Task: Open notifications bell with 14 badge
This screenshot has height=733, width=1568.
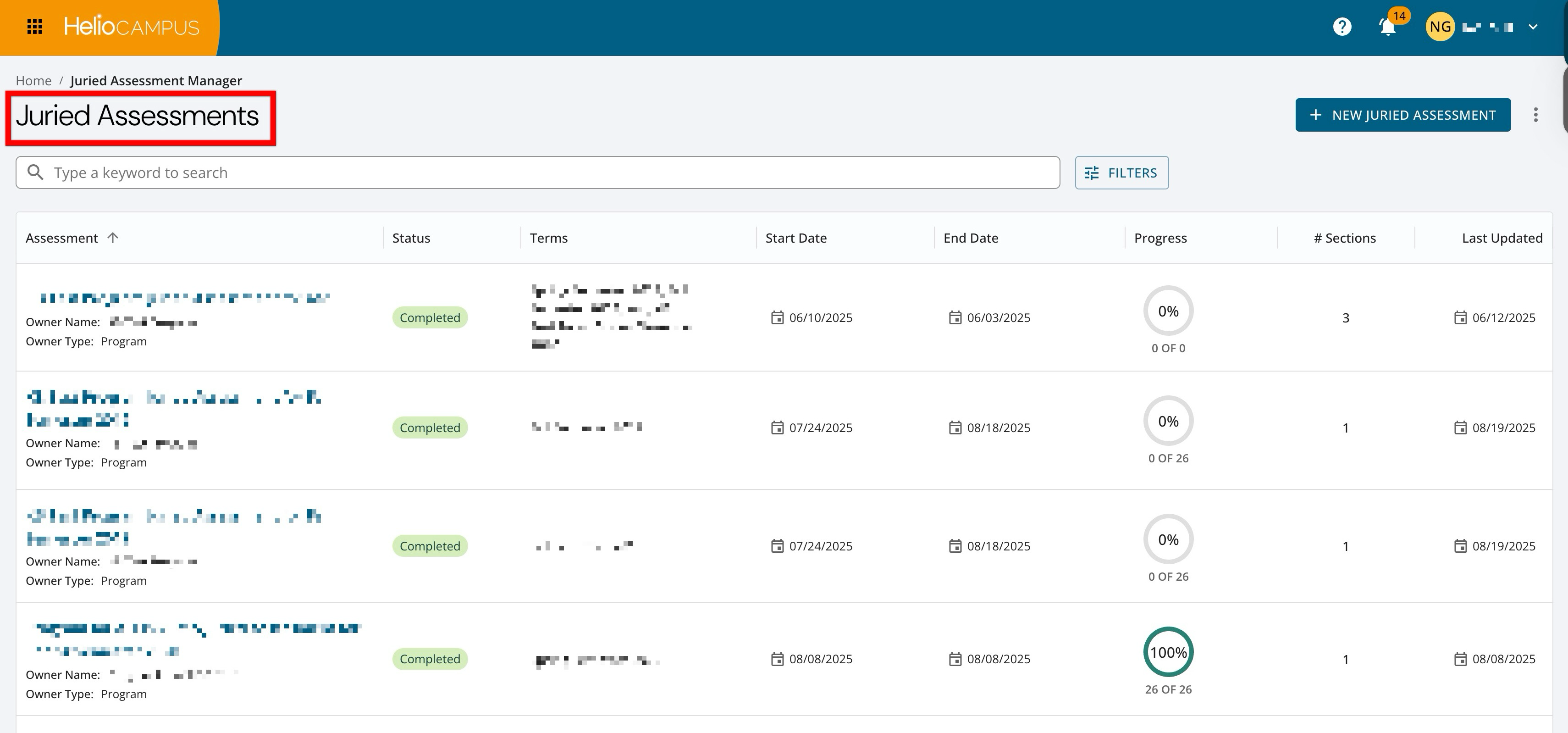Action: (1388, 27)
